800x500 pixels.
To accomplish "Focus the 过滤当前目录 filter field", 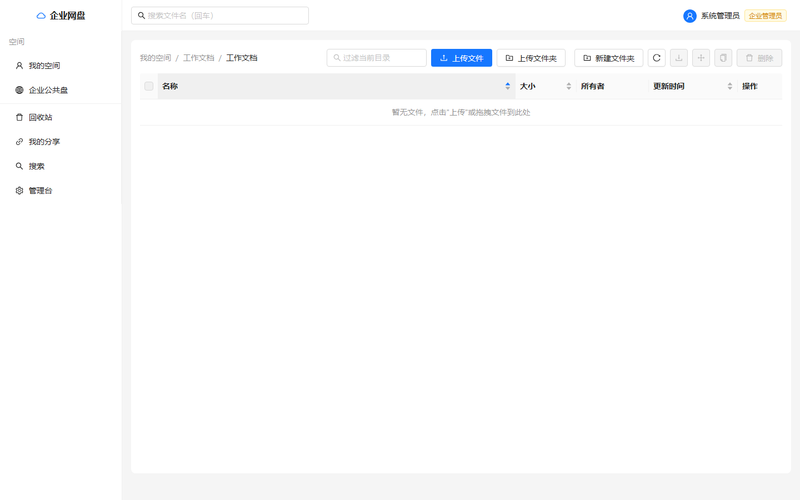I will pyautogui.click(x=377, y=58).
